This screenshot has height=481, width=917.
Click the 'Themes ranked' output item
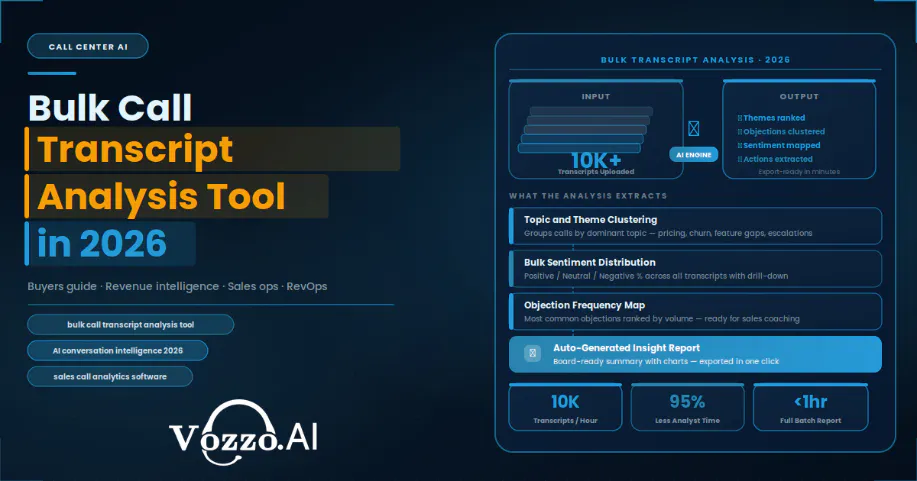[x=771, y=118]
